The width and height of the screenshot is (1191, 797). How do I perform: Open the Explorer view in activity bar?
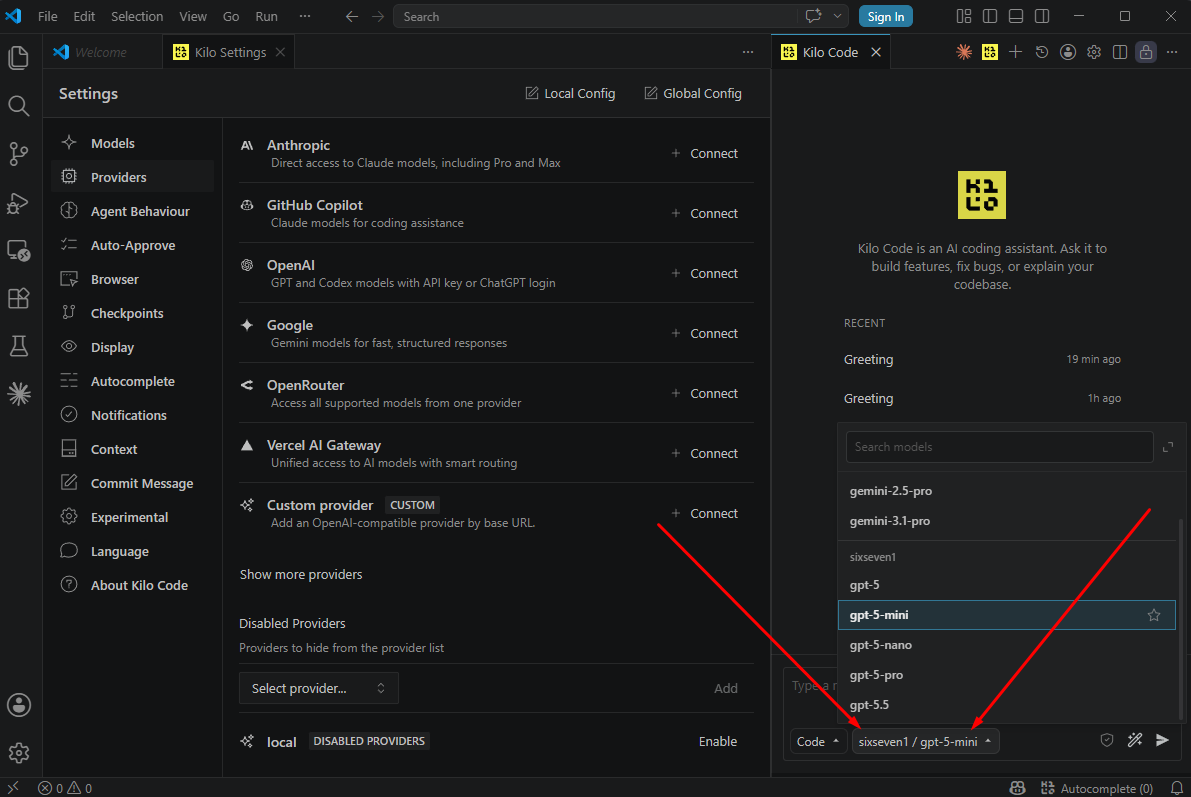click(x=18, y=58)
